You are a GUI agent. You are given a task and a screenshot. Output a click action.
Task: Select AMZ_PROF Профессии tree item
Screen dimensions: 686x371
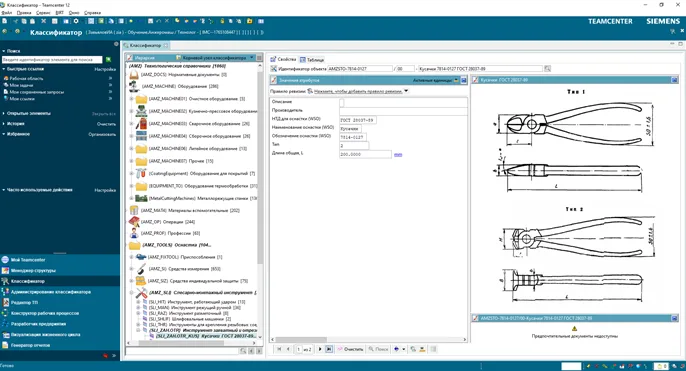170,234
